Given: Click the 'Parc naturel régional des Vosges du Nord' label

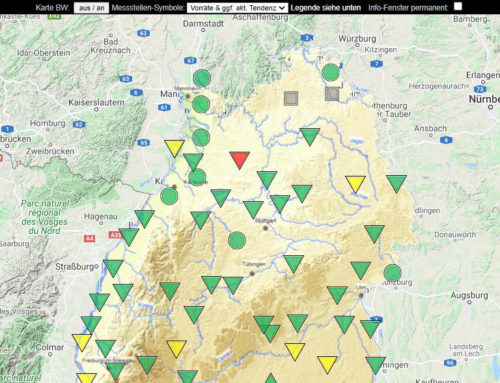Looking at the screenshot, I should coord(44,217).
